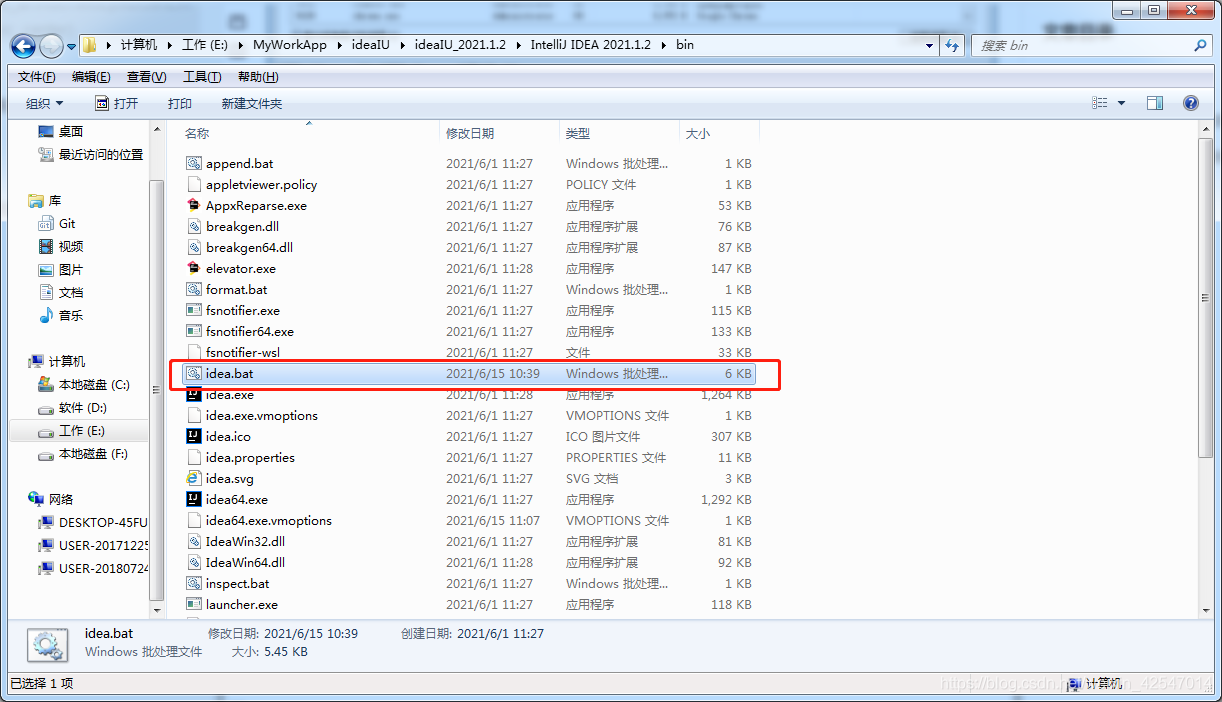Click the idea.ico IntelliJ icon

194,436
